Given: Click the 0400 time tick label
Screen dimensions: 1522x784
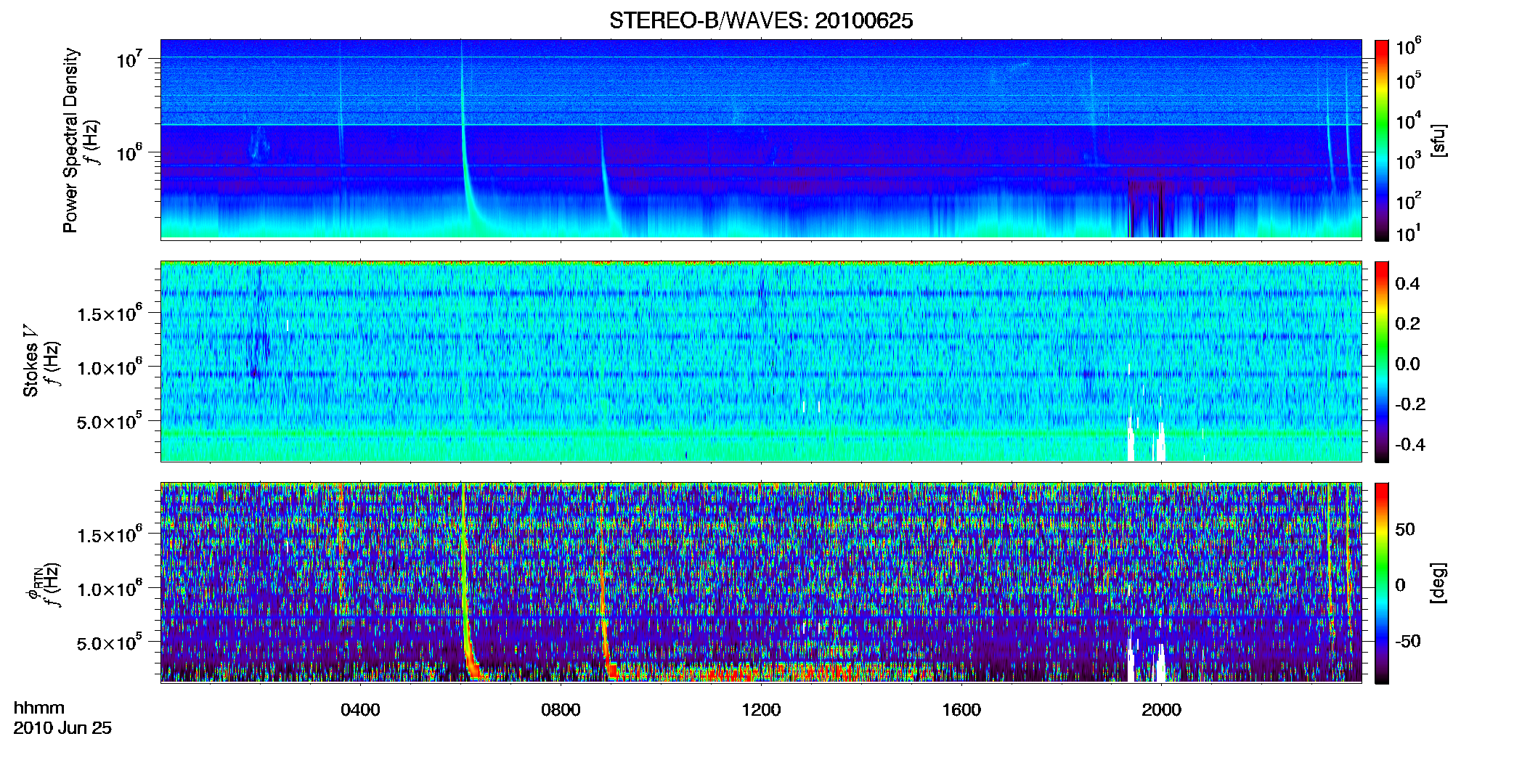Looking at the screenshot, I should (360, 710).
